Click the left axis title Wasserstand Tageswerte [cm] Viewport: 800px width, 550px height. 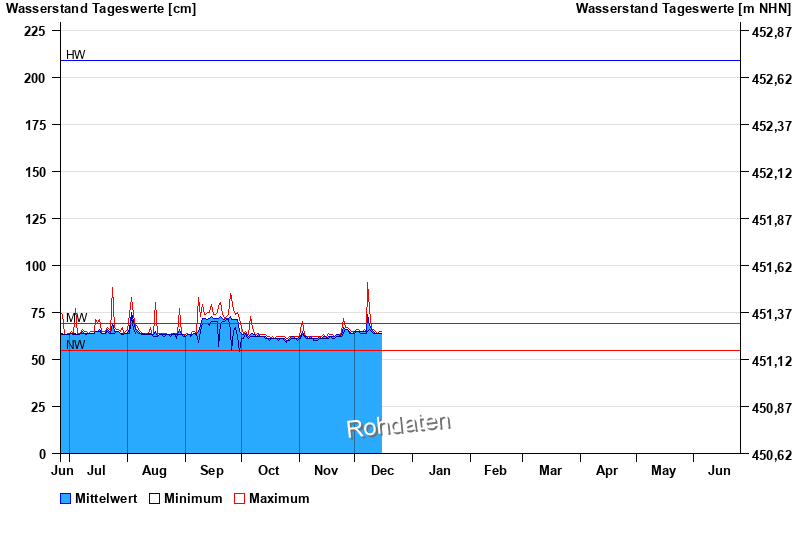click(x=101, y=9)
